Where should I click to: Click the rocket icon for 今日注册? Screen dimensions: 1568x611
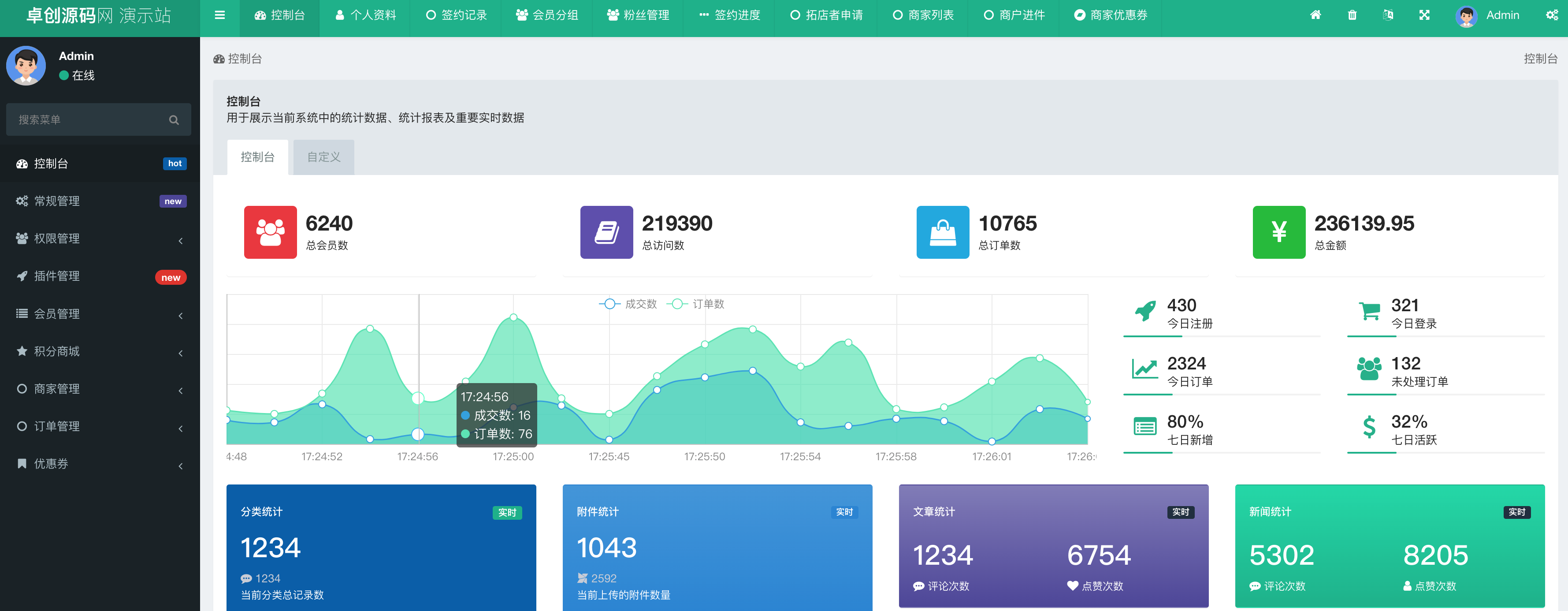tap(1145, 311)
